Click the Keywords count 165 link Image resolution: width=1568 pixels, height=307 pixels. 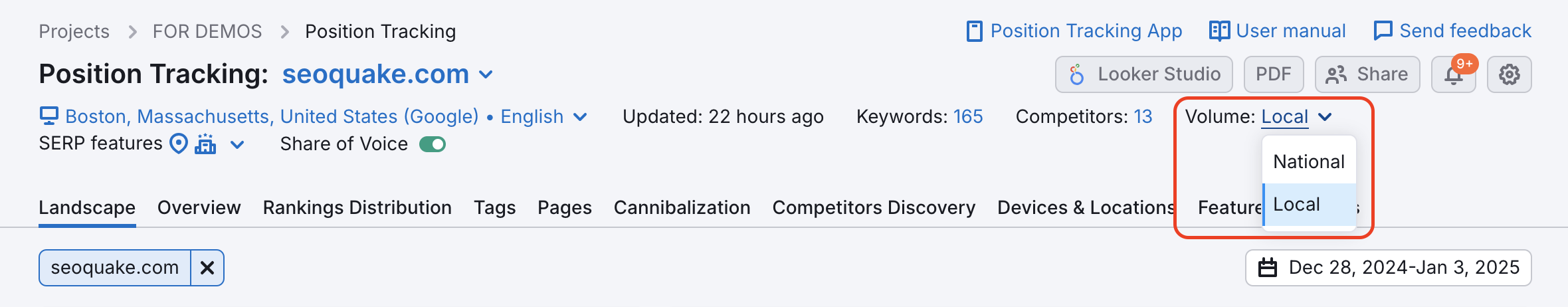click(x=968, y=116)
